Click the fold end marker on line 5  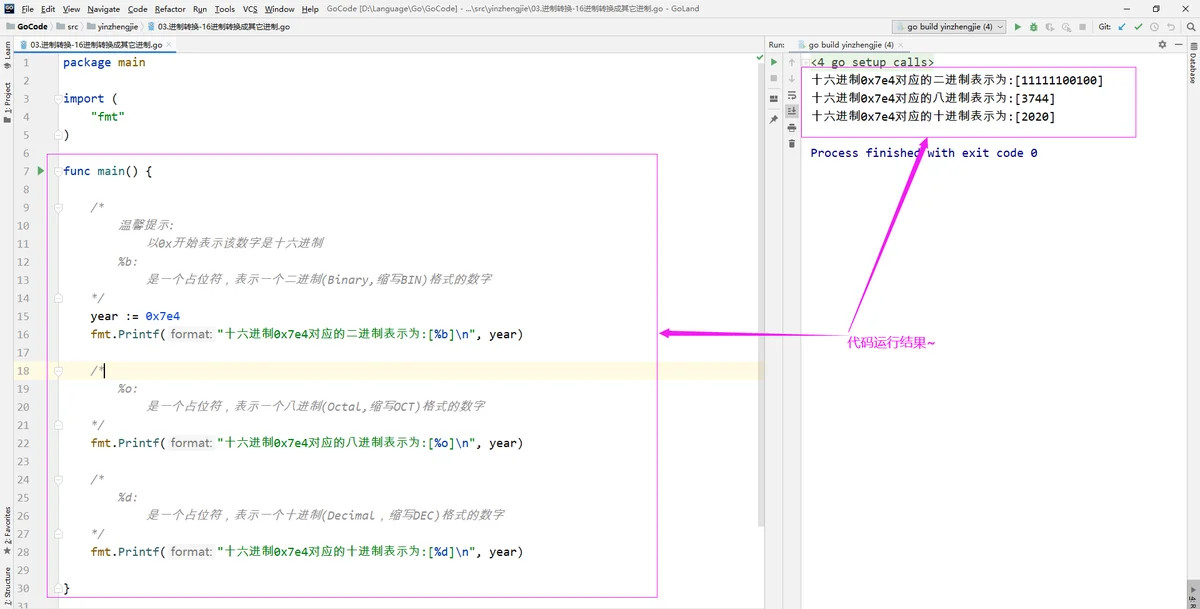click(x=58, y=135)
